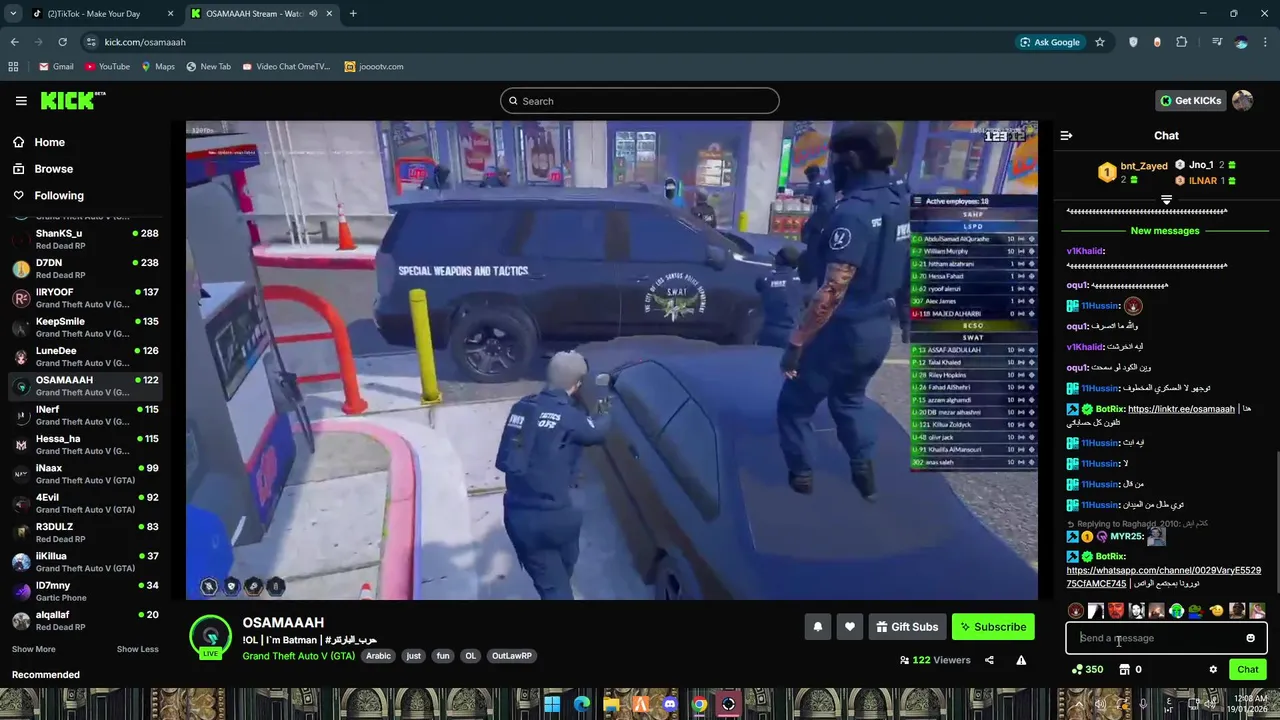Open chat settings gear icon
The image size is (1280, 720).
point(1213,670)
